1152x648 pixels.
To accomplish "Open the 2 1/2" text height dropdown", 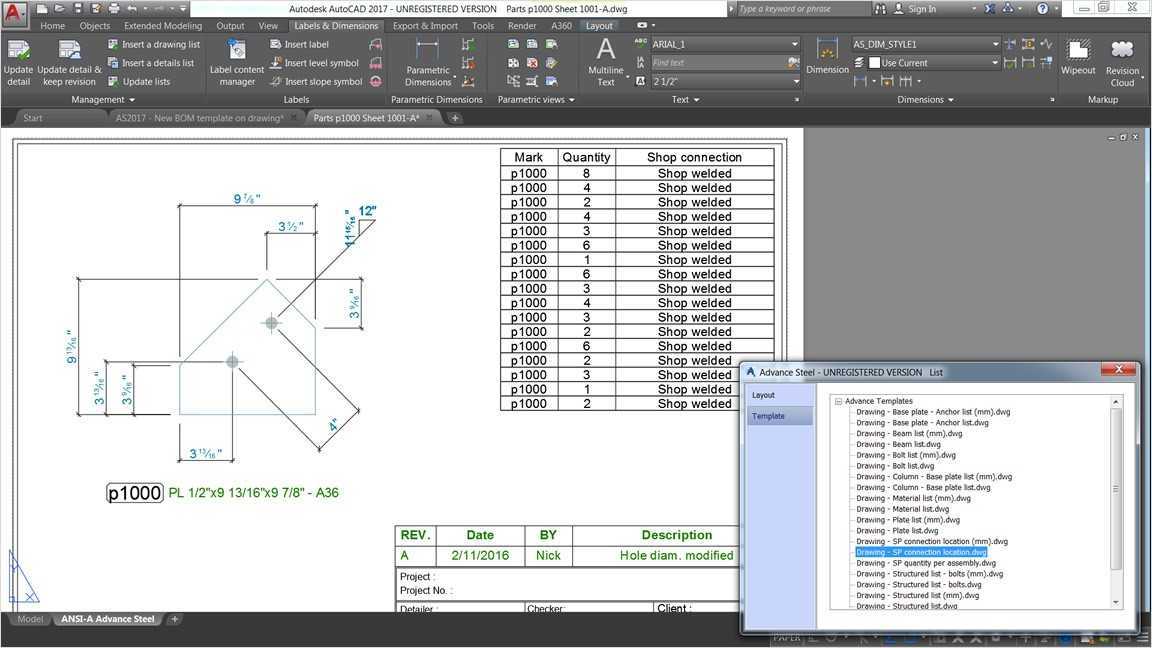I will [796, 82].
